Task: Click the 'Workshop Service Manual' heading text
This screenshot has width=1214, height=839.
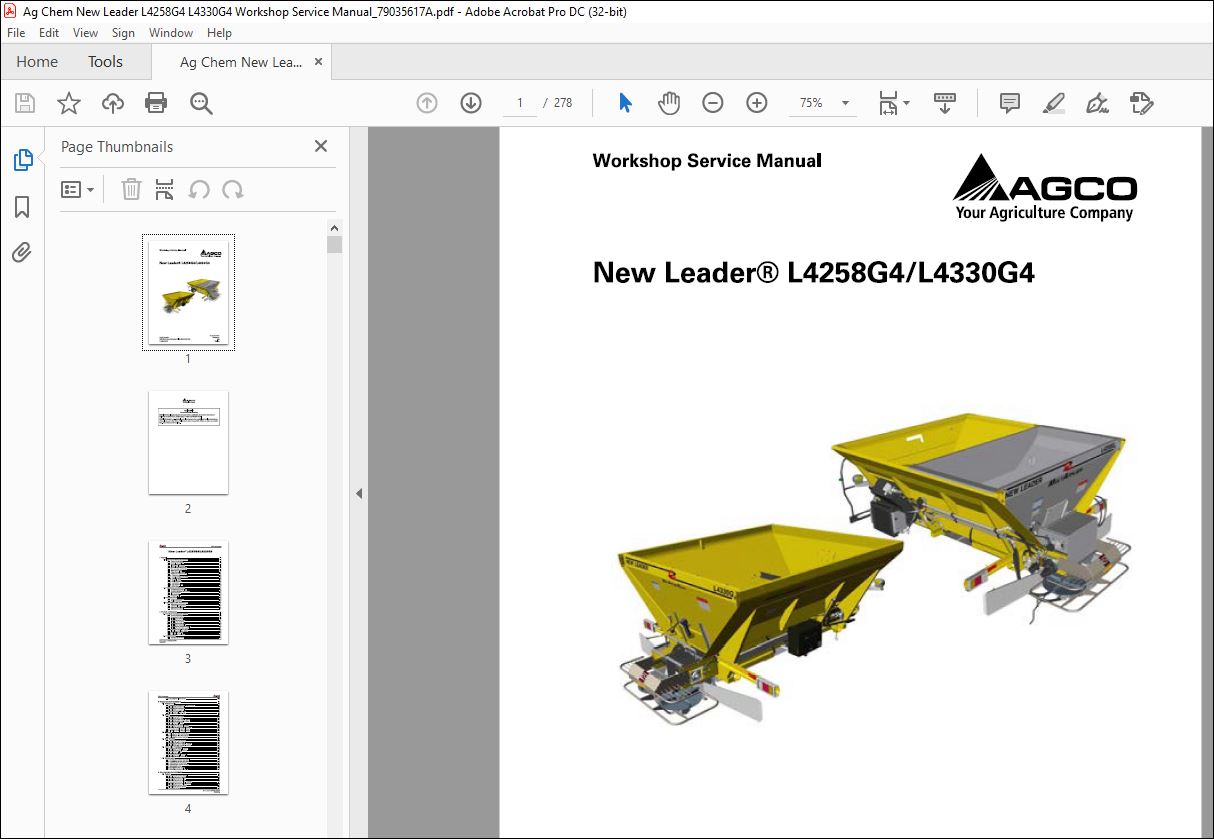Action: coord(707,161)
